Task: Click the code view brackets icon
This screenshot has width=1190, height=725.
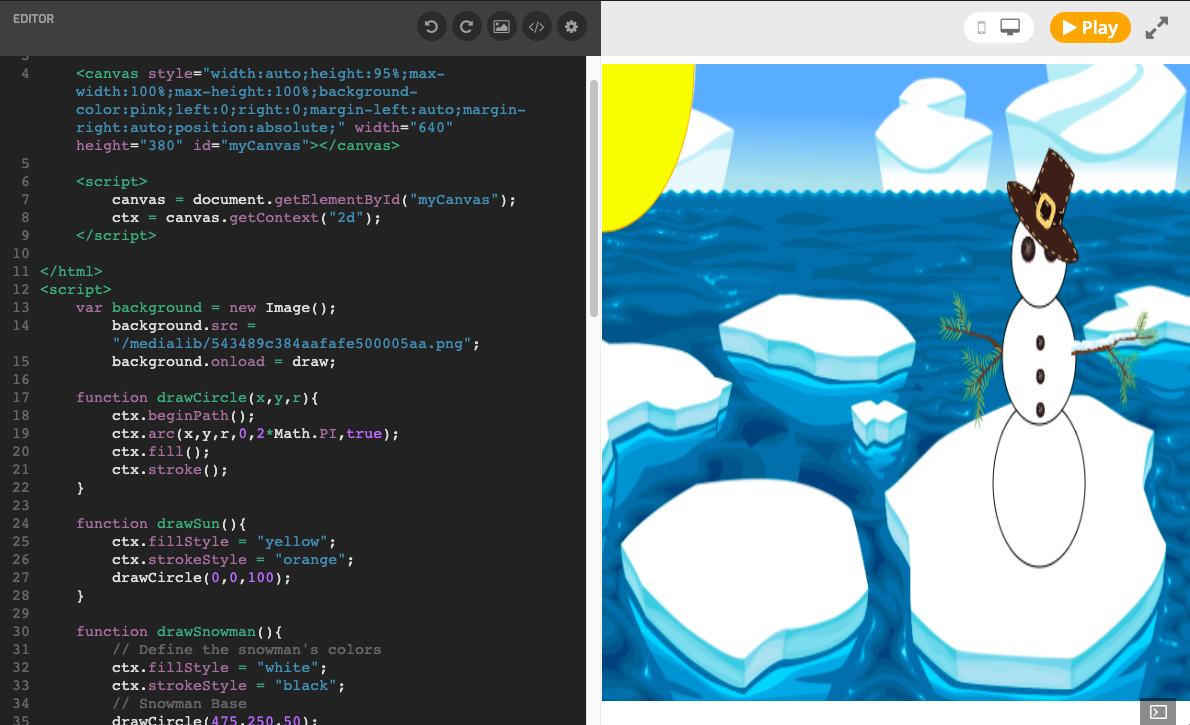Action: click(x=537, y=27)
